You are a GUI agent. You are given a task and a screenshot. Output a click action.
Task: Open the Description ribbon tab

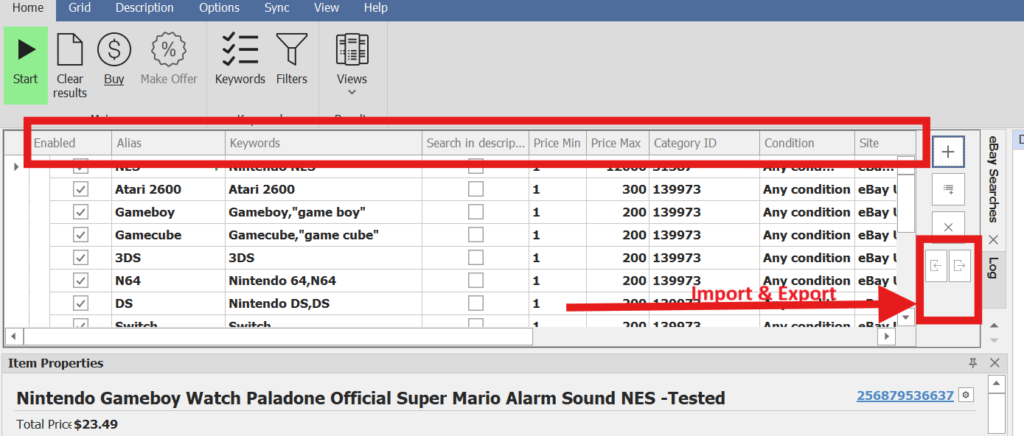[x=144, y=8]
